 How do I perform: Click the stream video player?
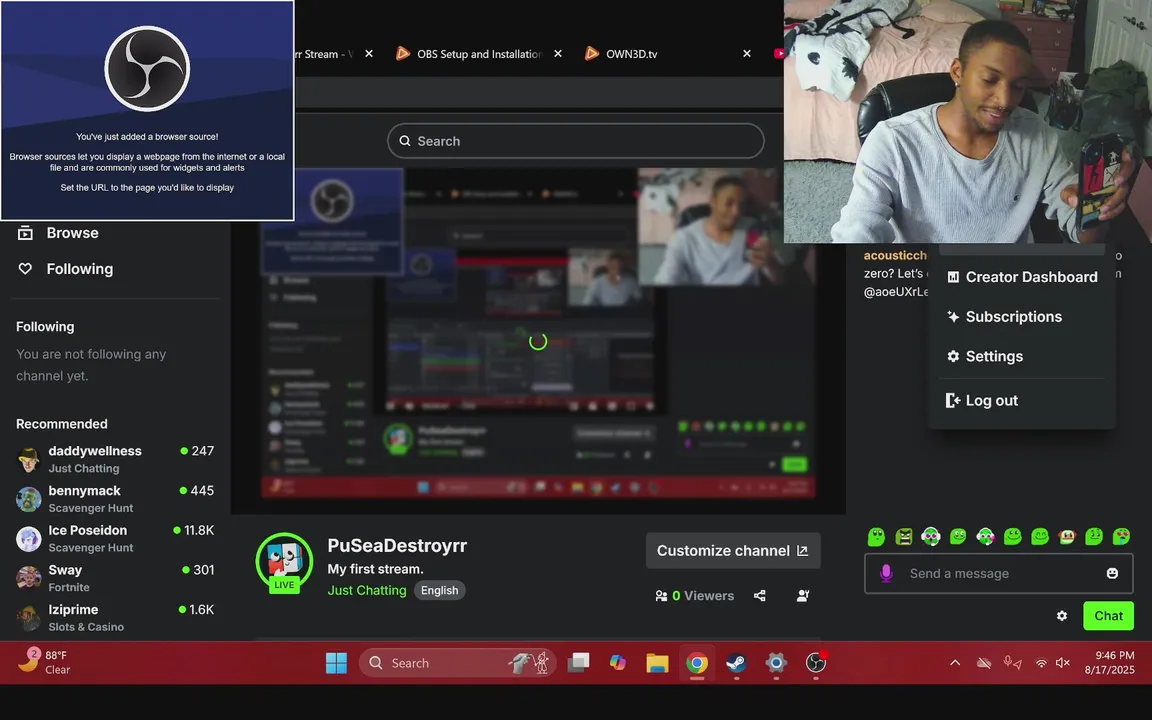538,341
